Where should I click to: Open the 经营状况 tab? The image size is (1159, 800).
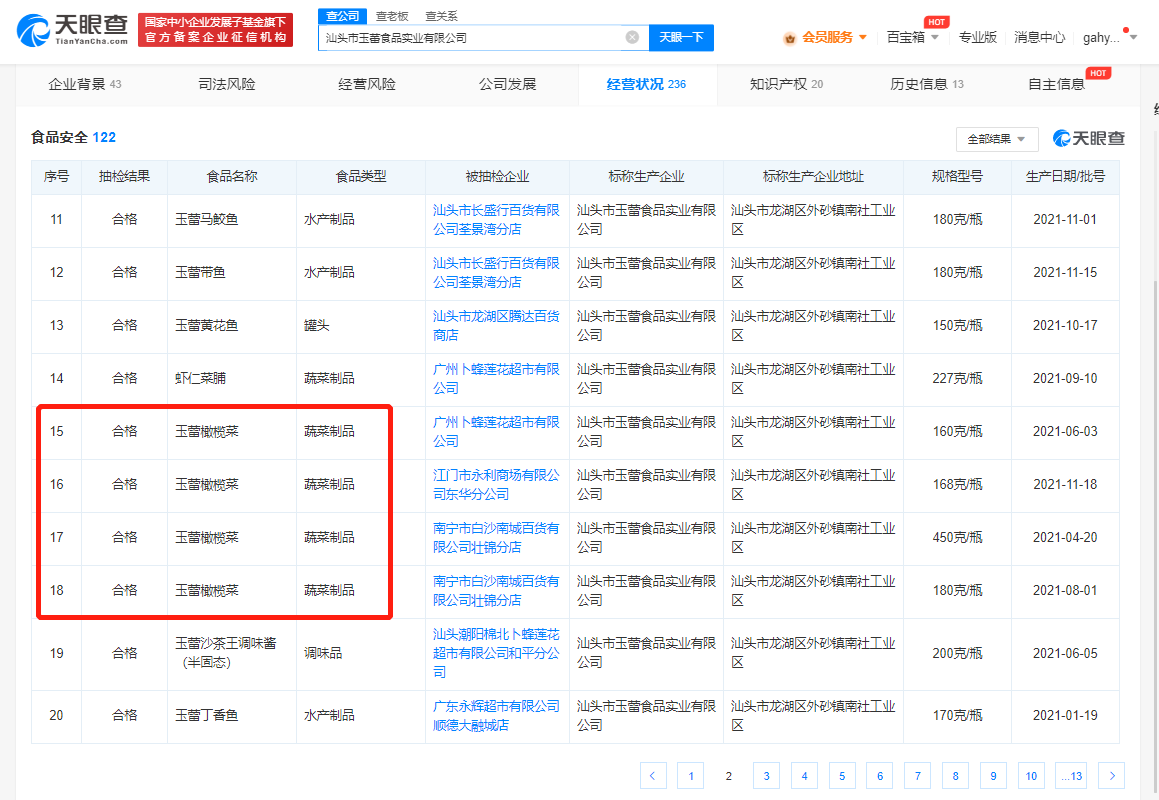tap(646, 84)
